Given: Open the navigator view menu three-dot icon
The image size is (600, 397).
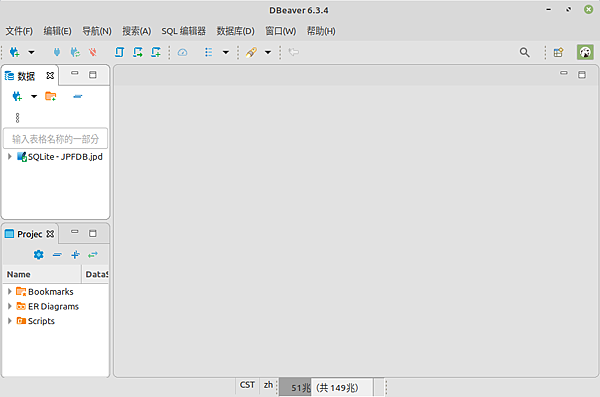Looking at the screenshot, I should (x=17, y=118).
